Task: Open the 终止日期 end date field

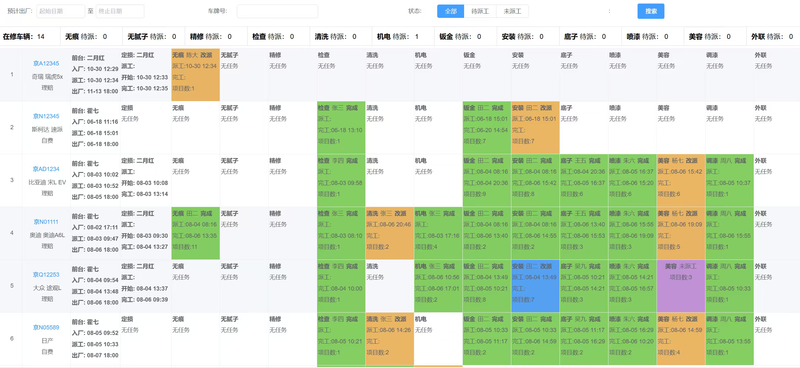Action: click(120, 11)
